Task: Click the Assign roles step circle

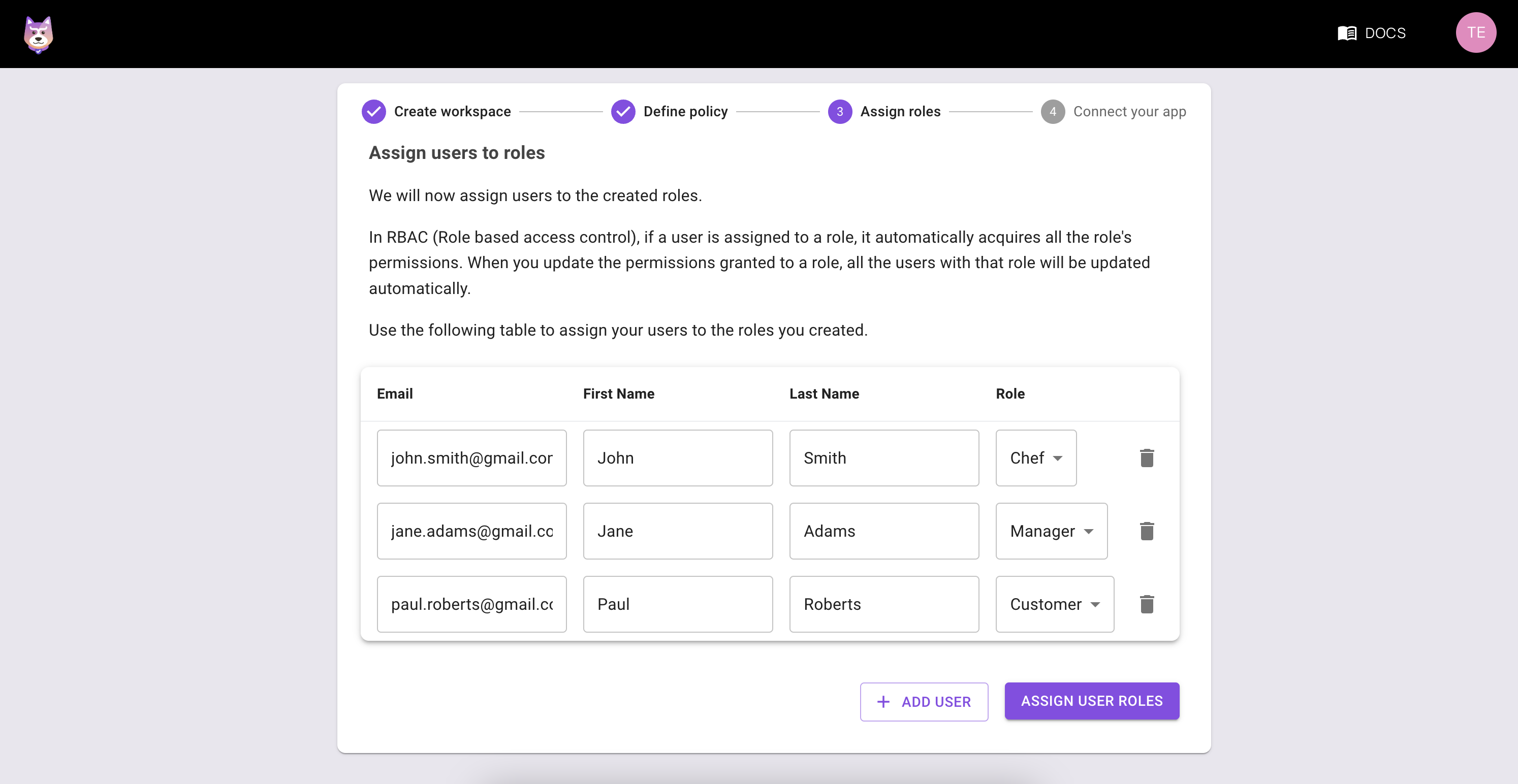Action: [840, 111]
